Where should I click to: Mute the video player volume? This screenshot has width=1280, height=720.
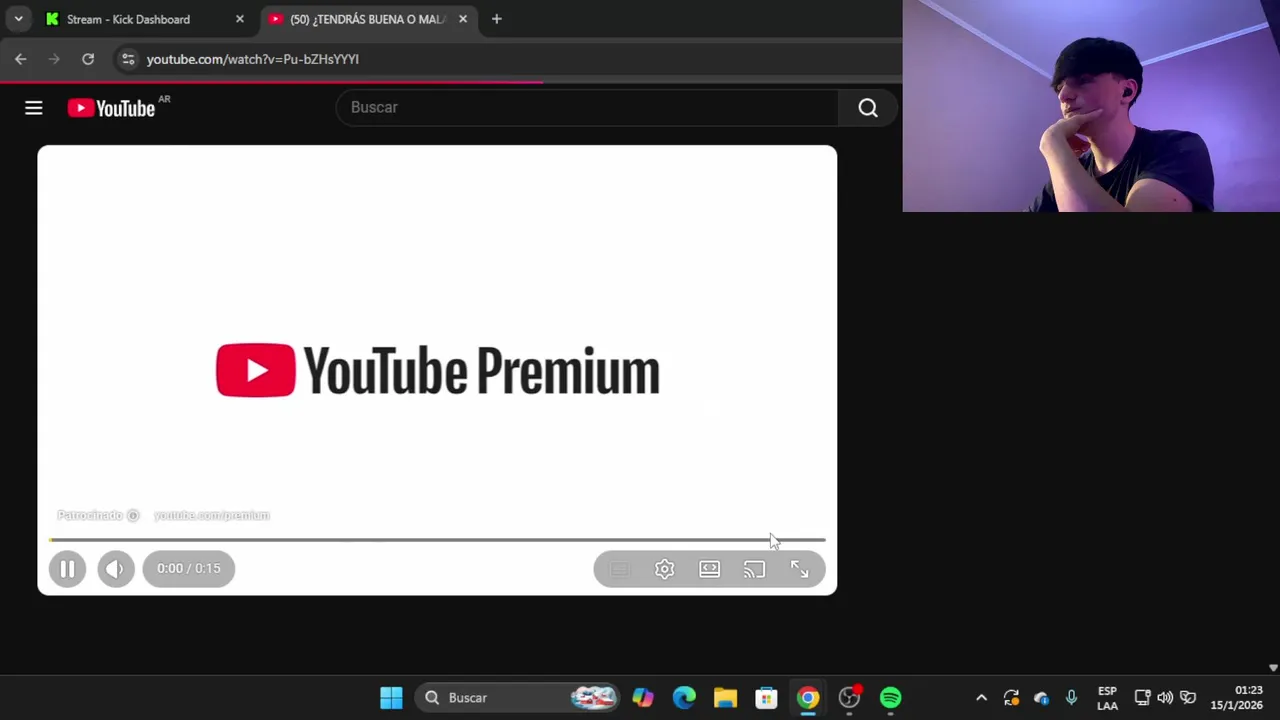point(115,569)
